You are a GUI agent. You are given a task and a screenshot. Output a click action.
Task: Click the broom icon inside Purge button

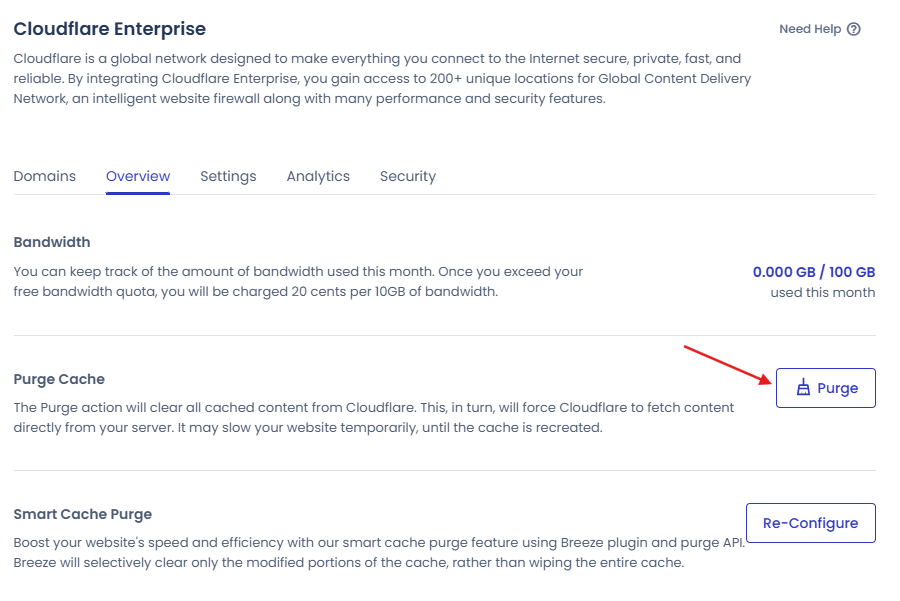[x=803, y=387]
